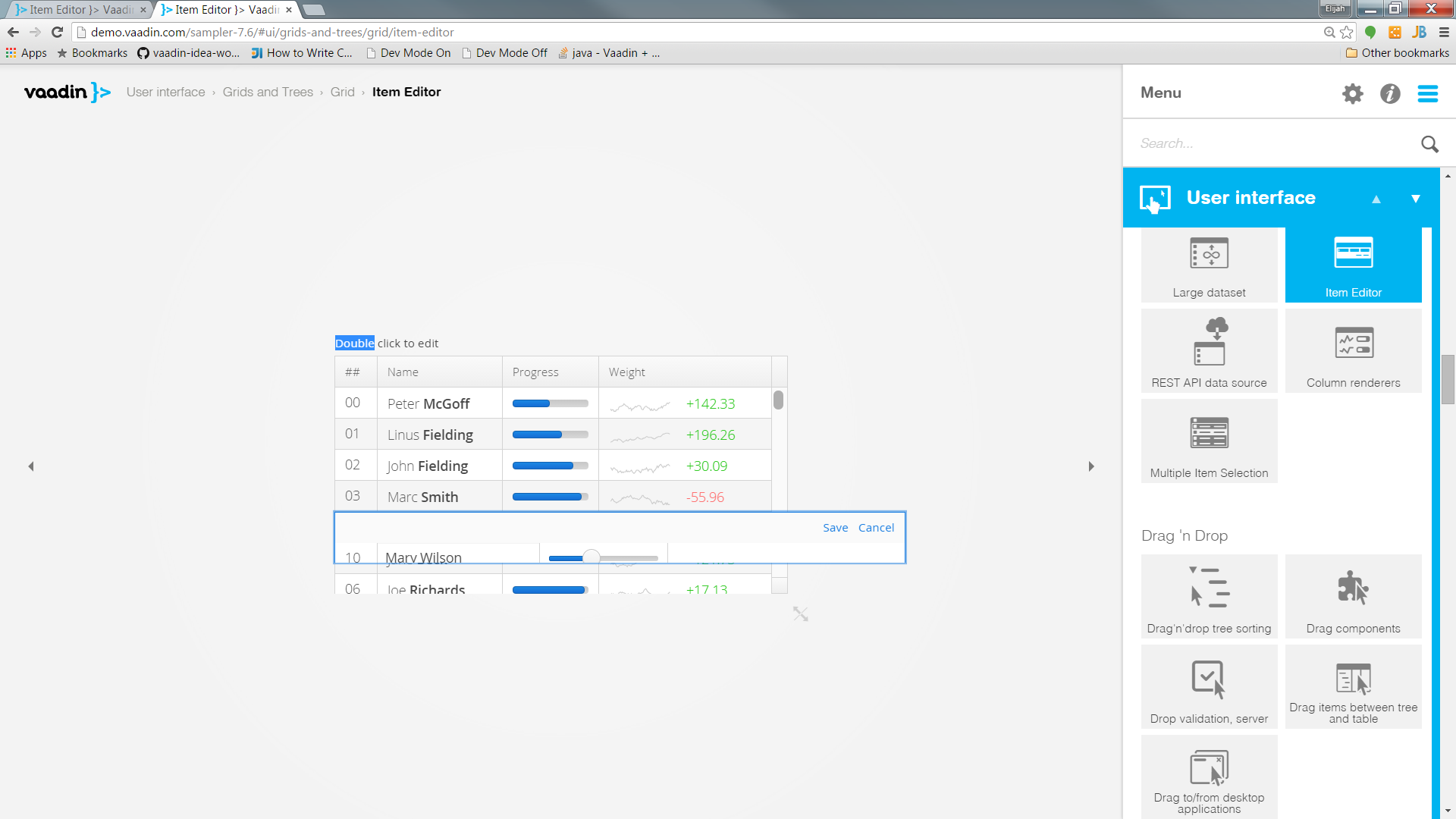Open the hamburger menu in the Menu panel
The width and height of the screenshot is (1456, 819).
[x=1429, y=93]
